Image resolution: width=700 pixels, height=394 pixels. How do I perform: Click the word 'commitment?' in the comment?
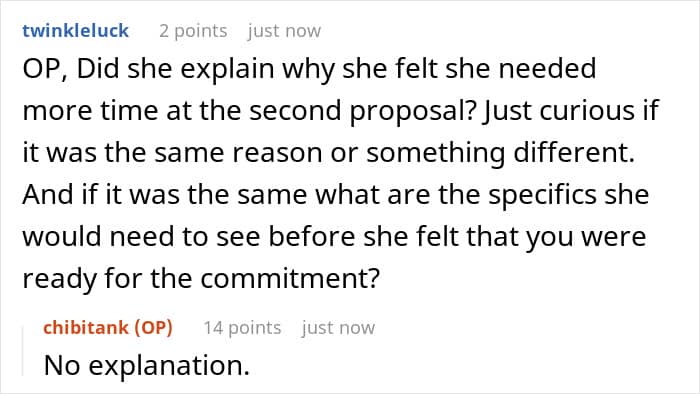[x=290, y=278]
